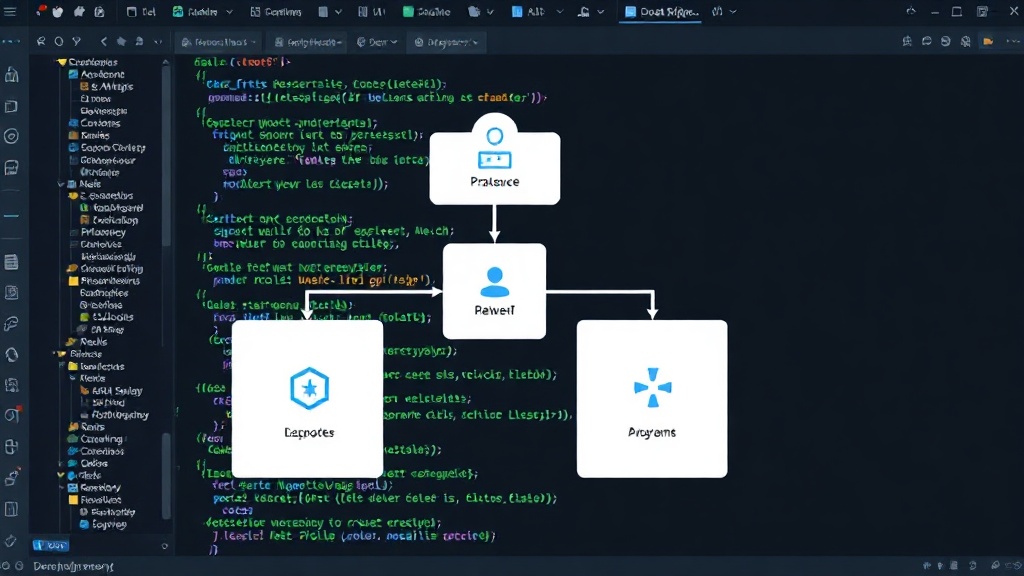The width and height of the screenshot is (1024, 576).
Task: Open the 'UI' tab in the title bar
Action: pyautogui.click(x=372, y=12)
